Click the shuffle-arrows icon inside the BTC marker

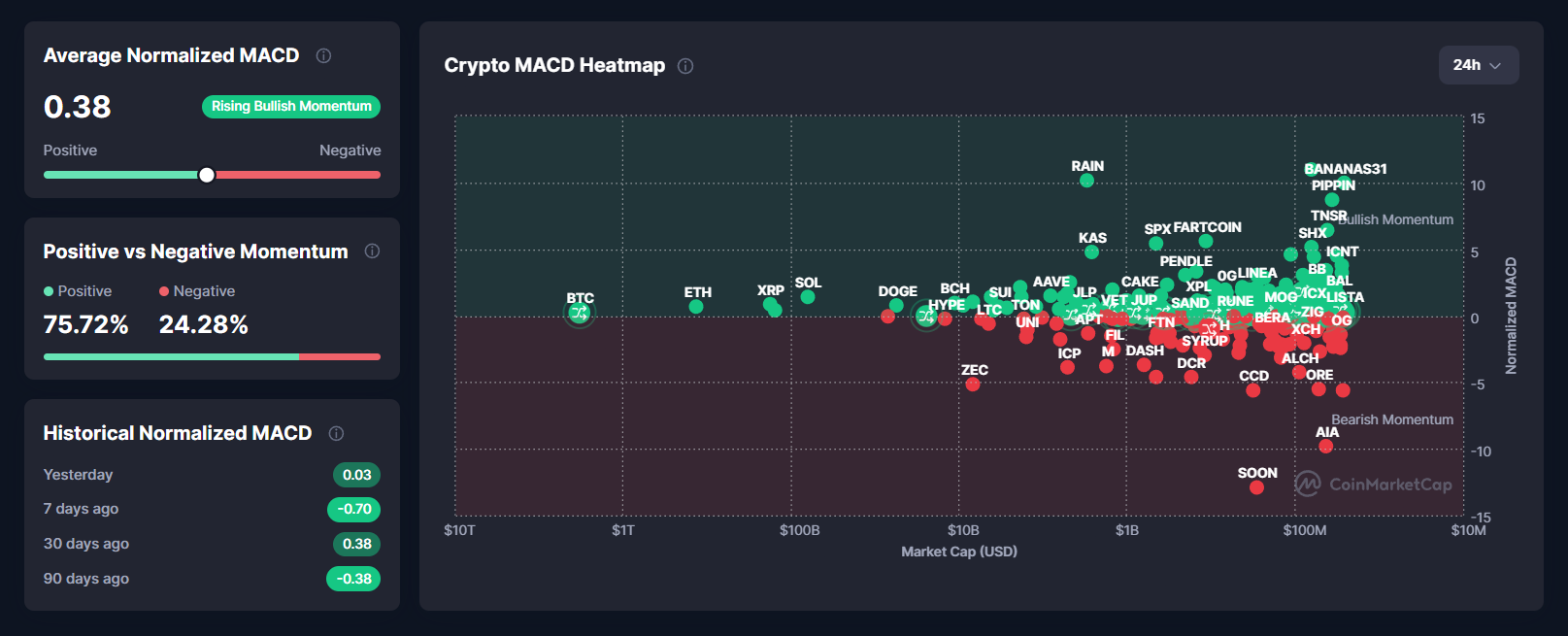pyautogui.click(x=579, y=313)
